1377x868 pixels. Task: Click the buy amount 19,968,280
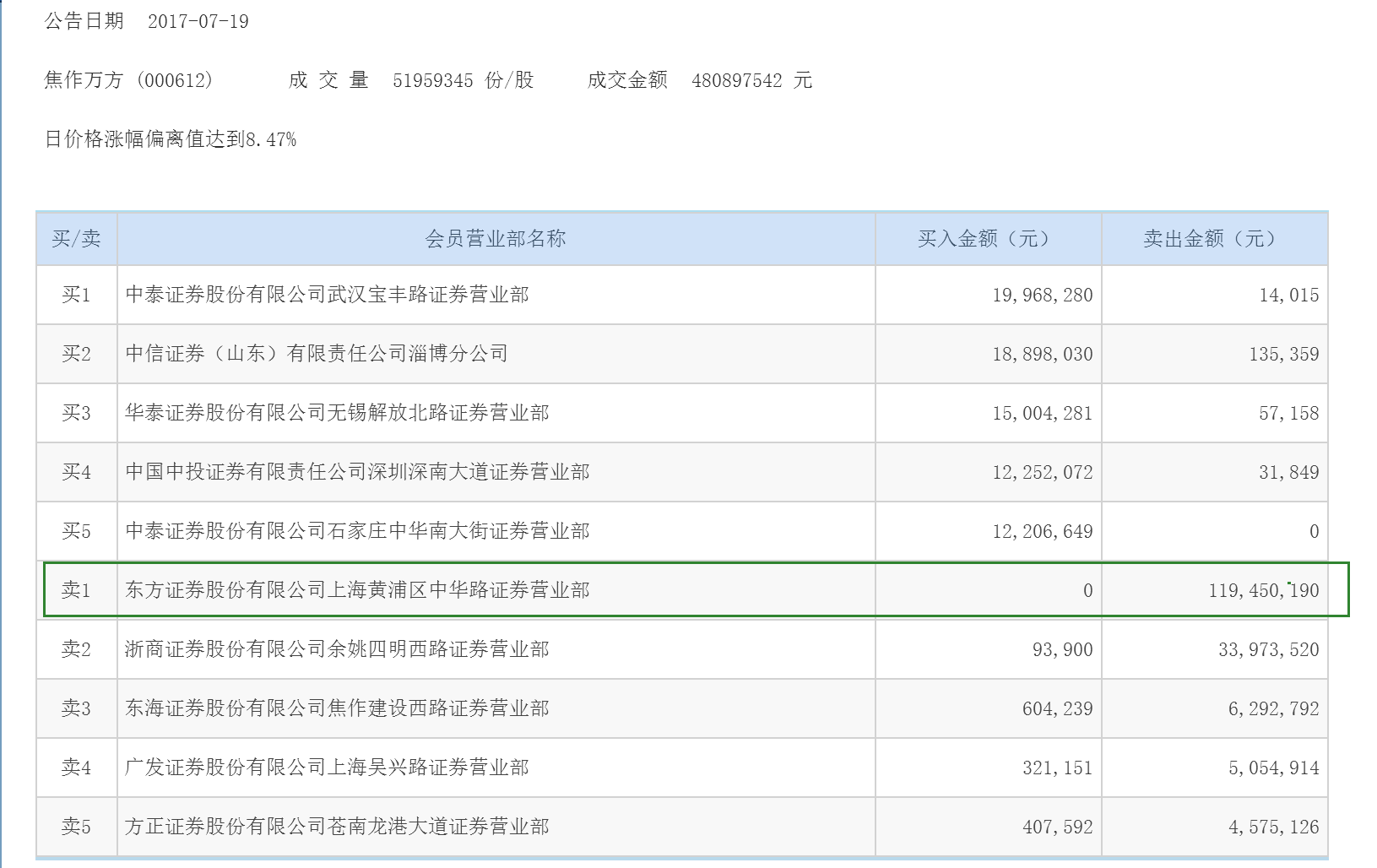pyautogui.click(x=1043, y=296)
